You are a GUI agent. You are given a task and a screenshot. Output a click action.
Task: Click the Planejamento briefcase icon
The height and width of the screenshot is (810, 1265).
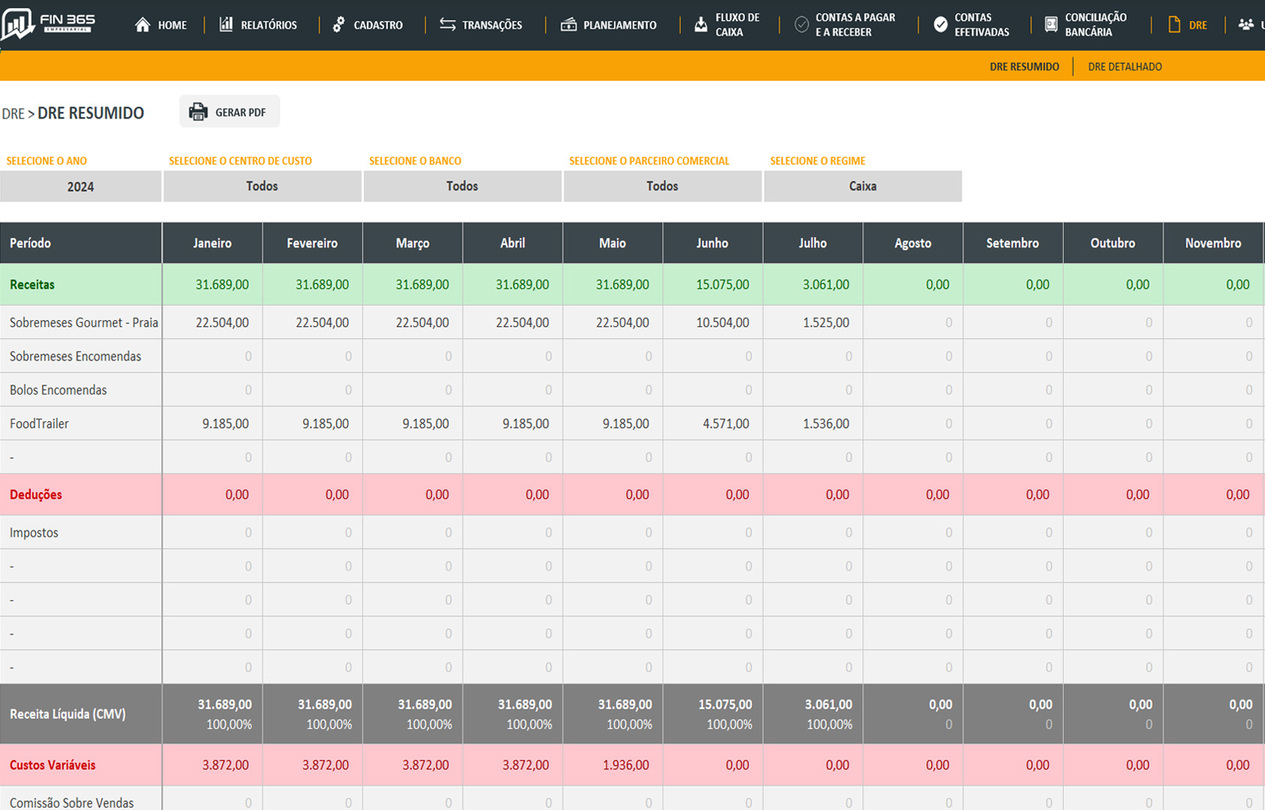[568, 24]
